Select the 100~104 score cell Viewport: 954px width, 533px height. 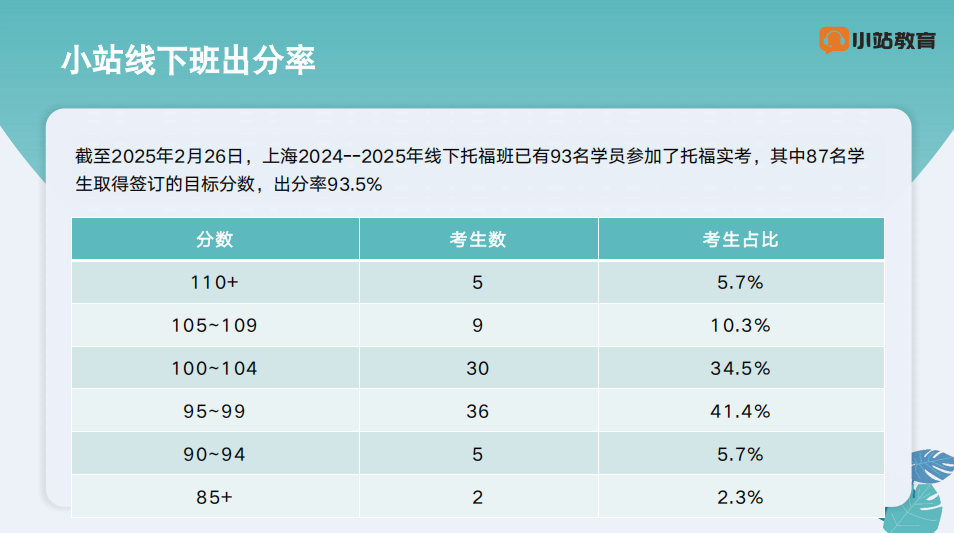click(215, 368)
